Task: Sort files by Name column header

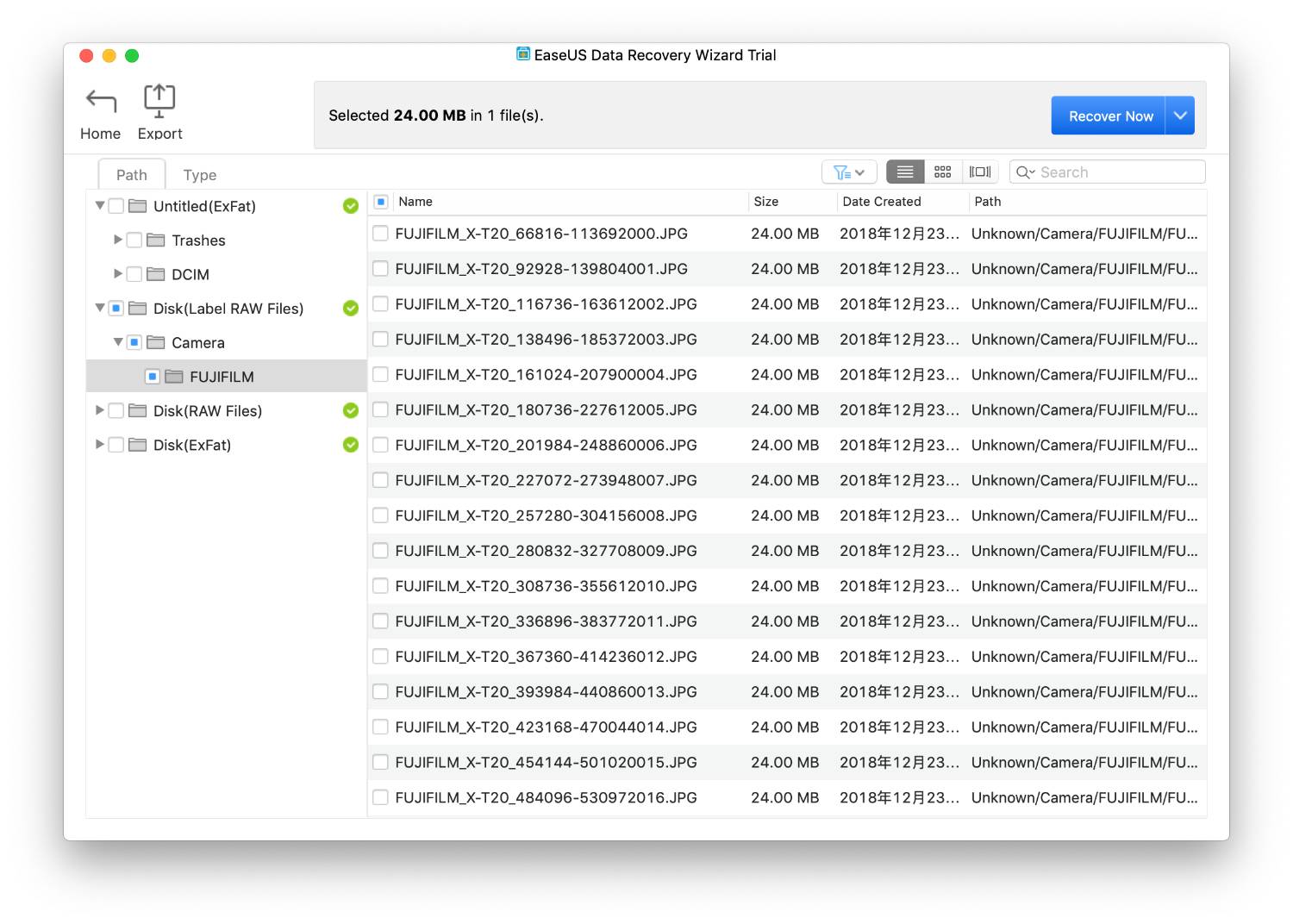Action: [569, 202]
